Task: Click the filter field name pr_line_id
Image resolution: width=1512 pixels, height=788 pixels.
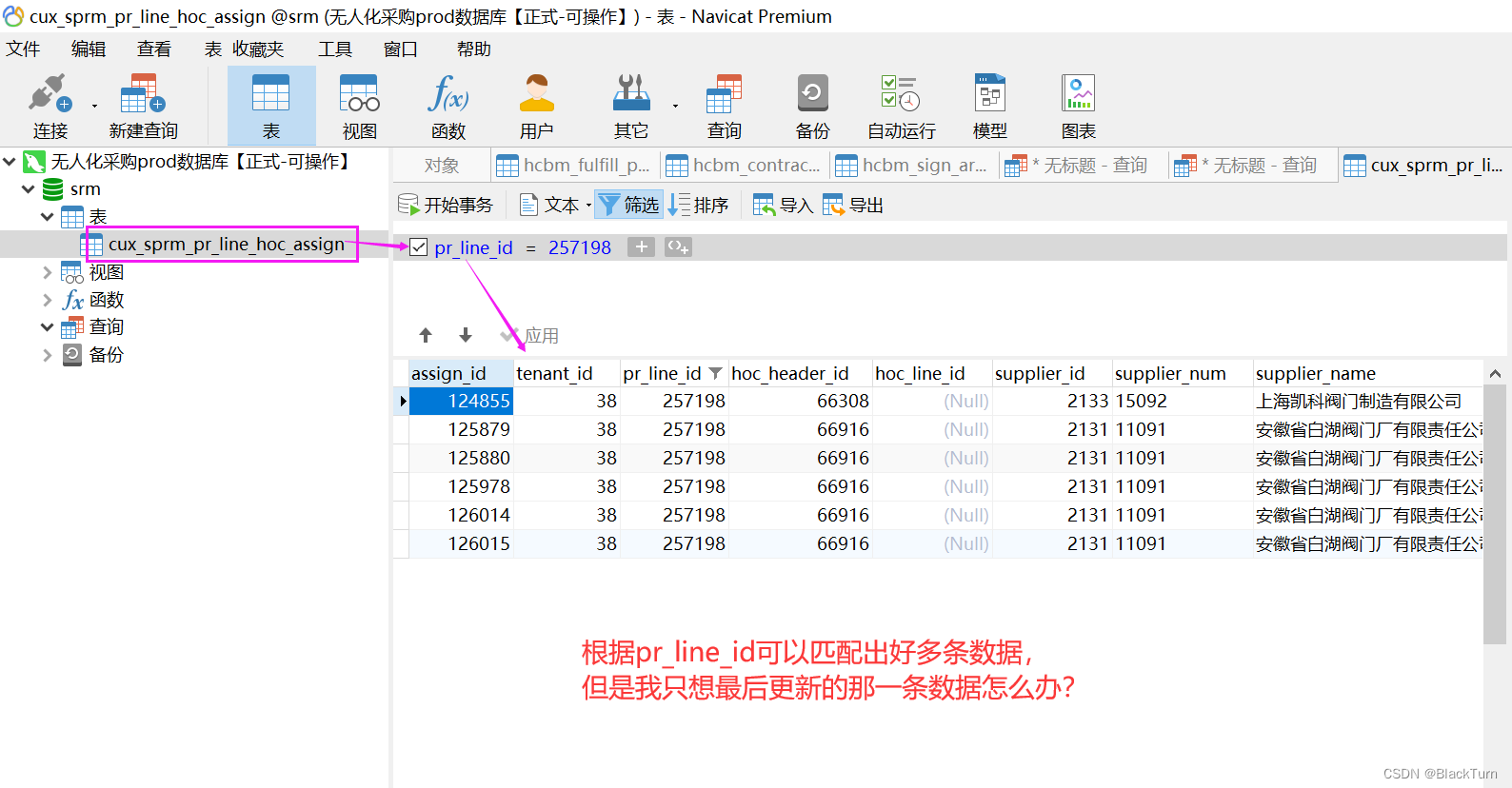Action: [473, 247]
